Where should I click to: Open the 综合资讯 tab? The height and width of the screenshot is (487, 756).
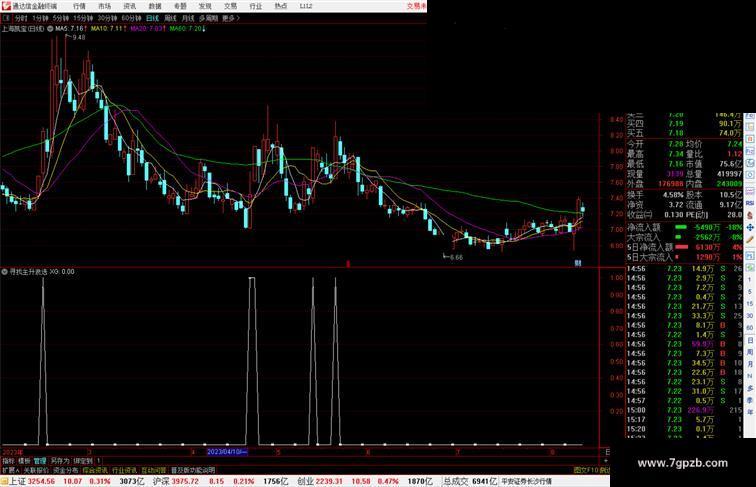(95, 470)
